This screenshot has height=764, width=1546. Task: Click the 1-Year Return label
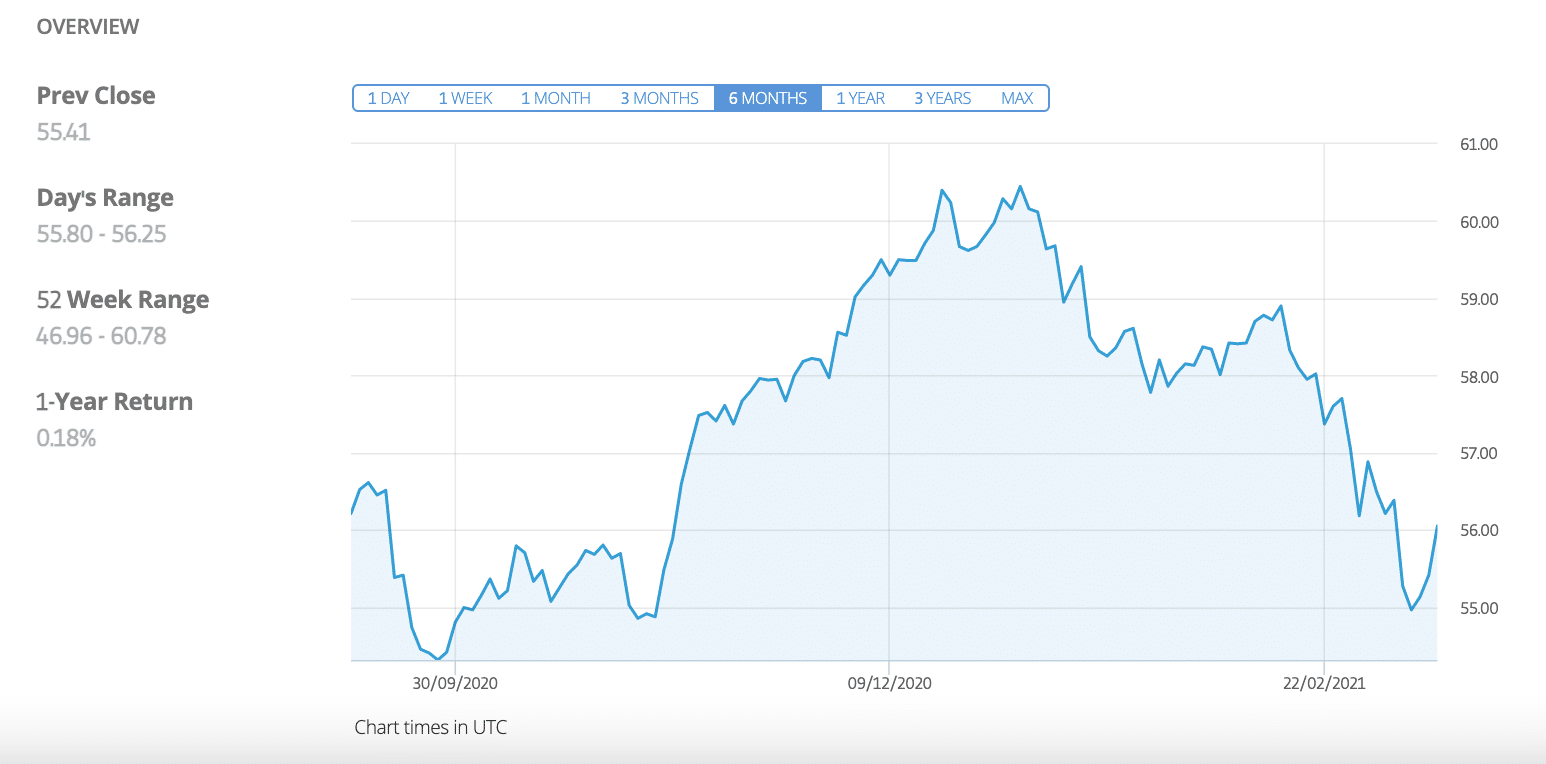pos(115,402)
